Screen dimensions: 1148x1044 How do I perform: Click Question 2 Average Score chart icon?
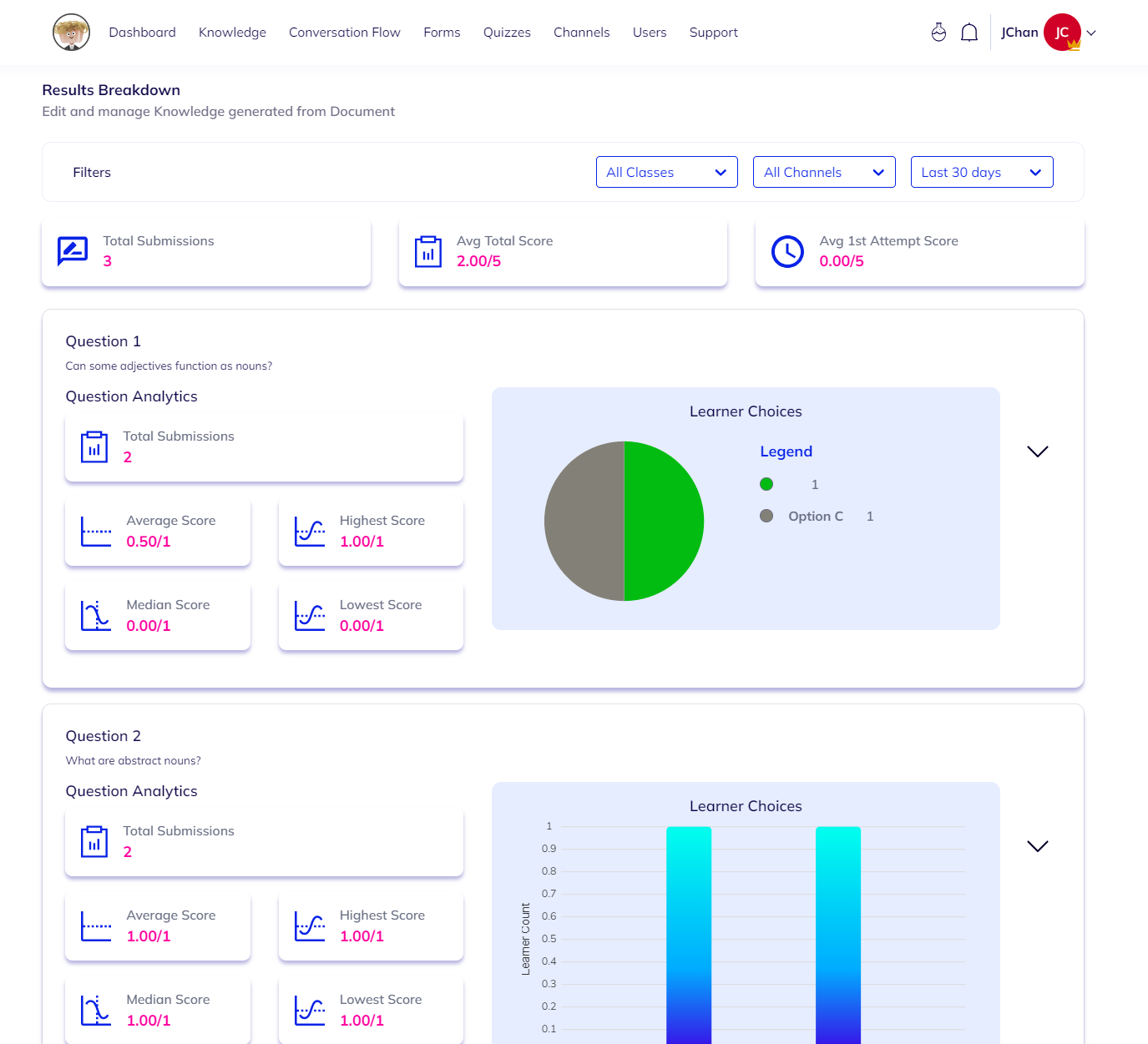(96, 926)
